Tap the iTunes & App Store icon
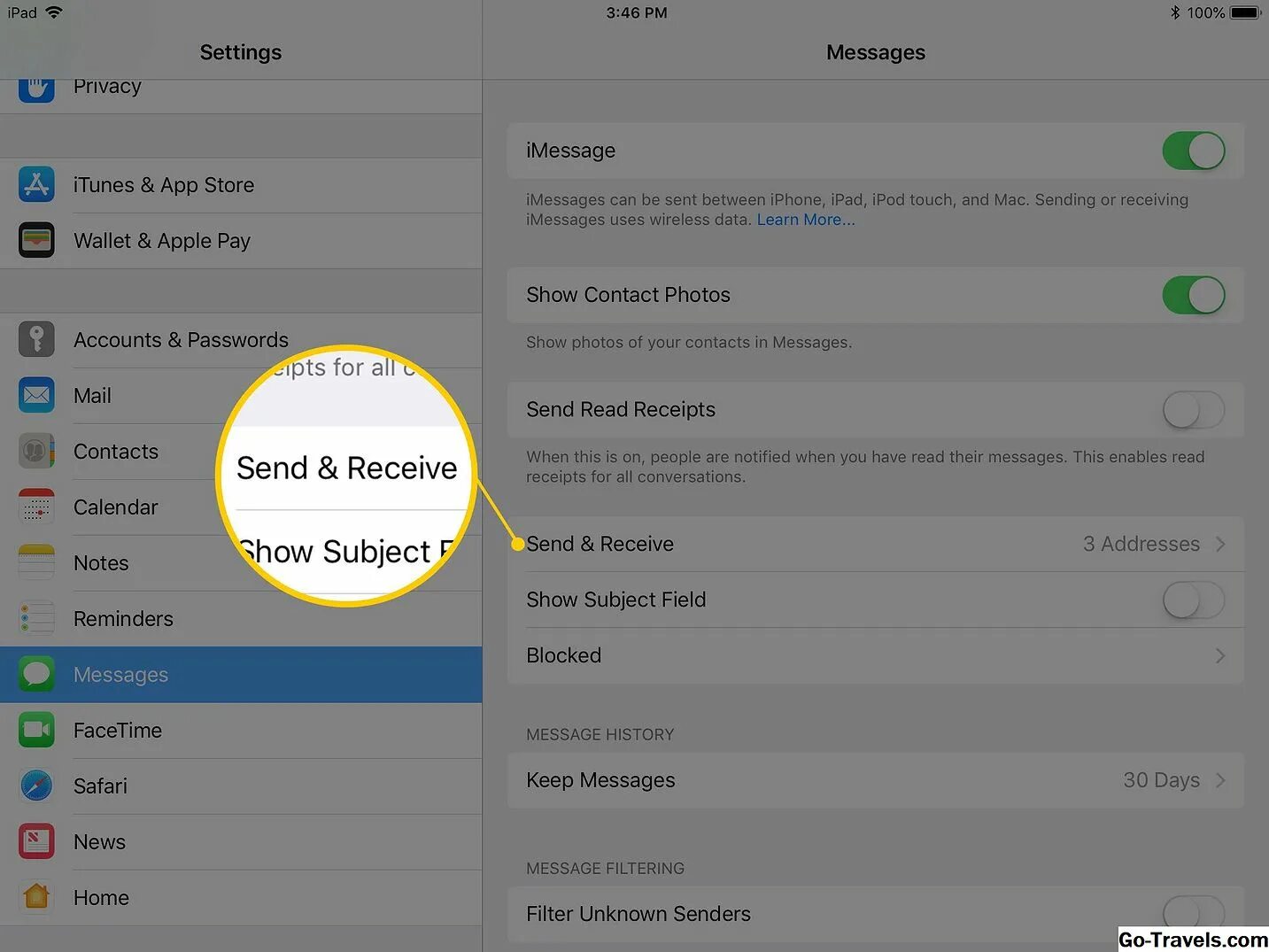This screenshot has width=1269, height=952. (36, 184)
